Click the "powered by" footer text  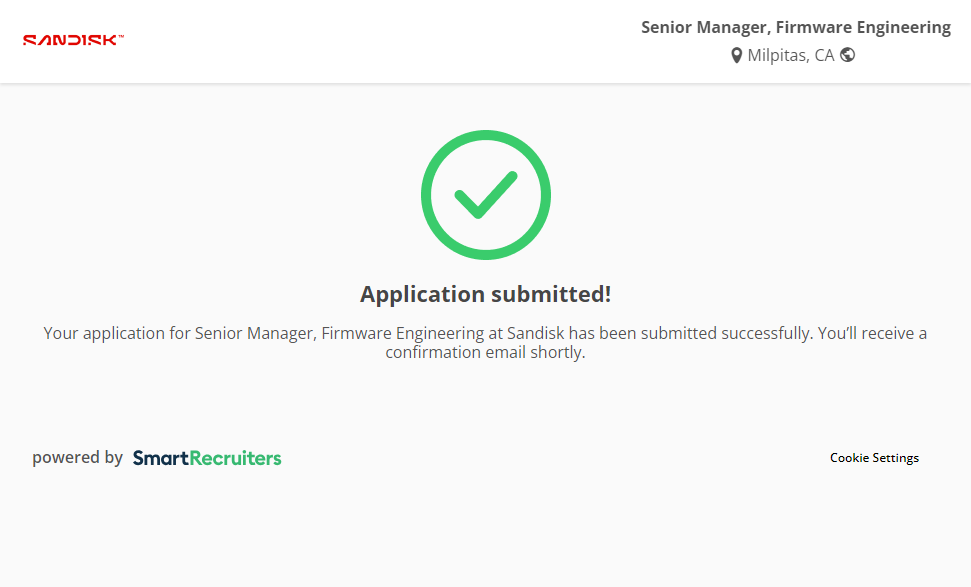tap(77, 458)
